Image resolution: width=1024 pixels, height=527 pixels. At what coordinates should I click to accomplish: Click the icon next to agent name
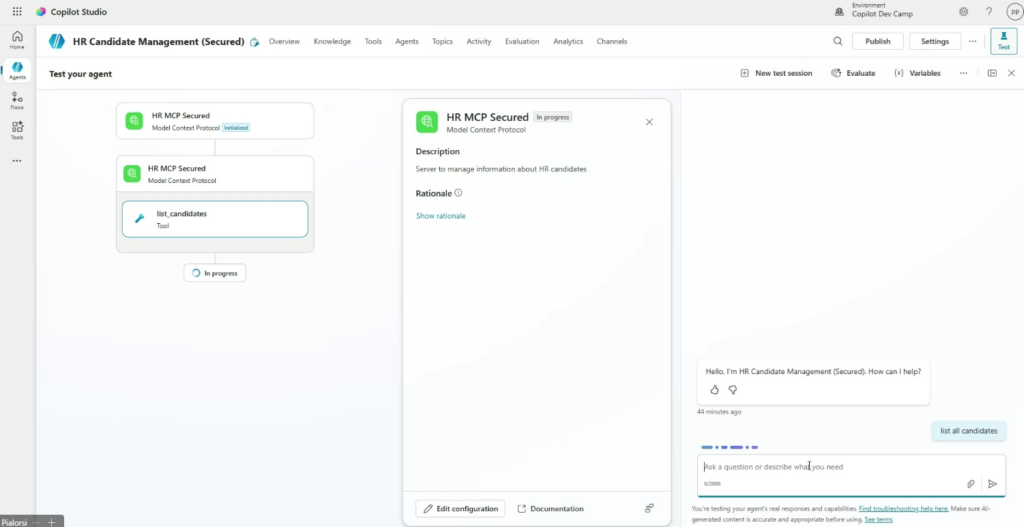pos(254,42)
